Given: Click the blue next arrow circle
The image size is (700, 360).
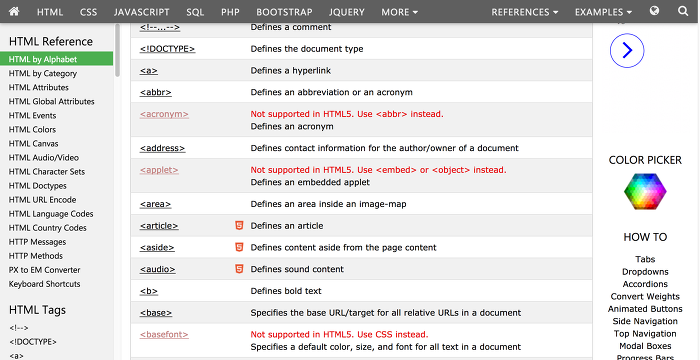Looking at the screenshot, I should (x=627, y=50).
